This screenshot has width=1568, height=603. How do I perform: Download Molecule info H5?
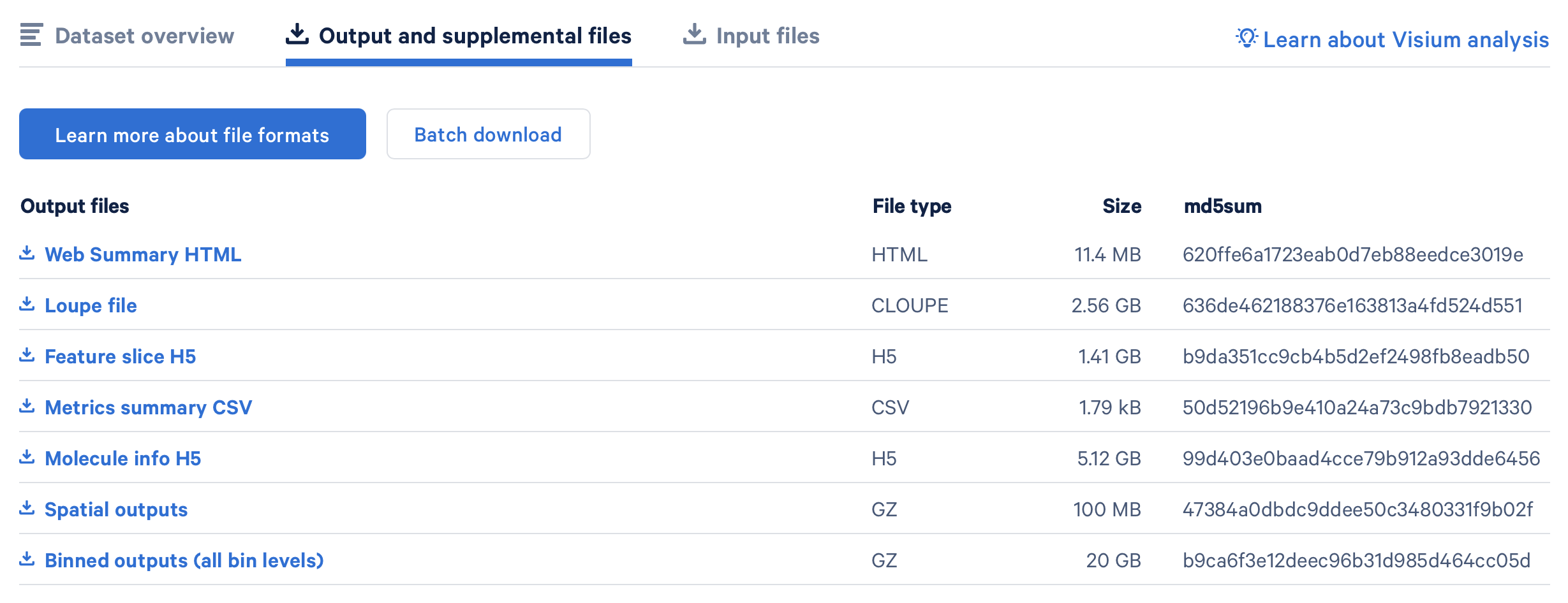(x=123, y=458)
